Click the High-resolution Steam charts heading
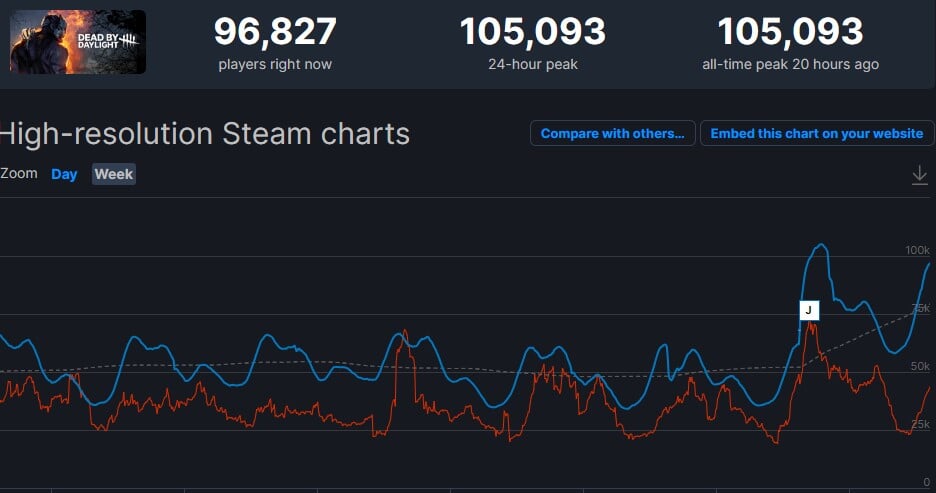 point(205,134)
